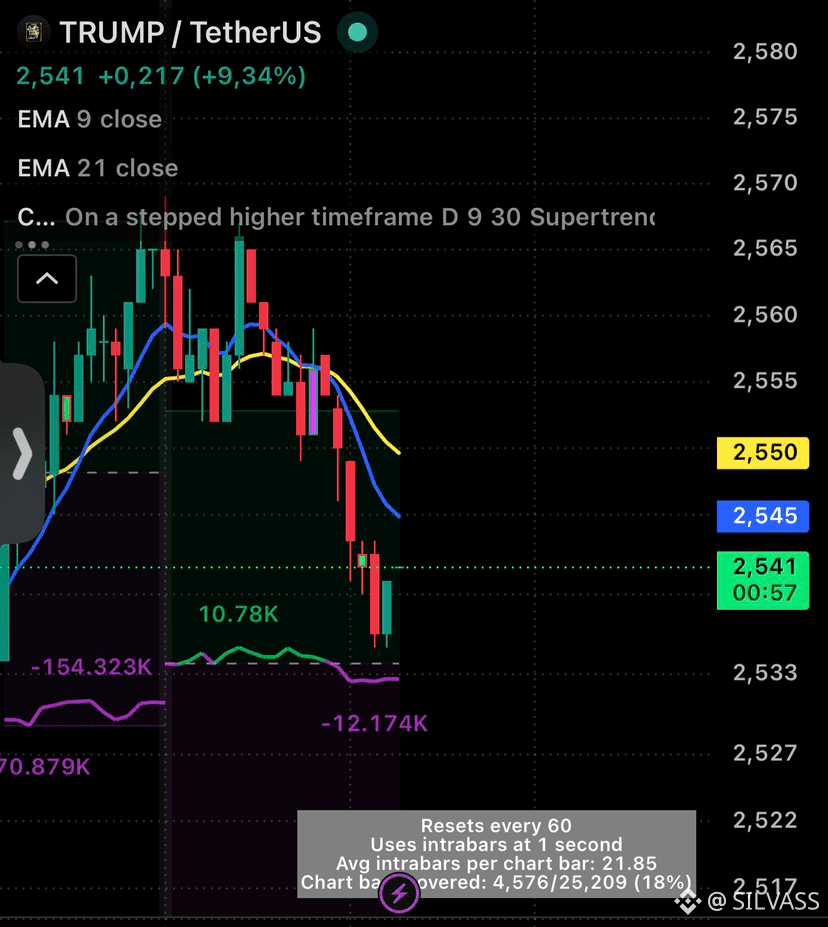Click the 2,570 price scale label
Screen dimensions: 828x927
point(765,183)
